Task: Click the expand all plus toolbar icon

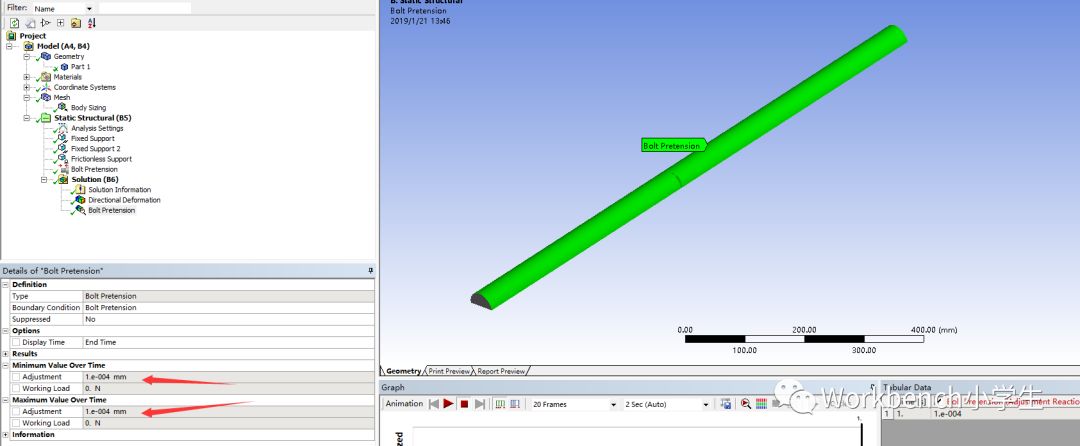Action: coord(61,23)
